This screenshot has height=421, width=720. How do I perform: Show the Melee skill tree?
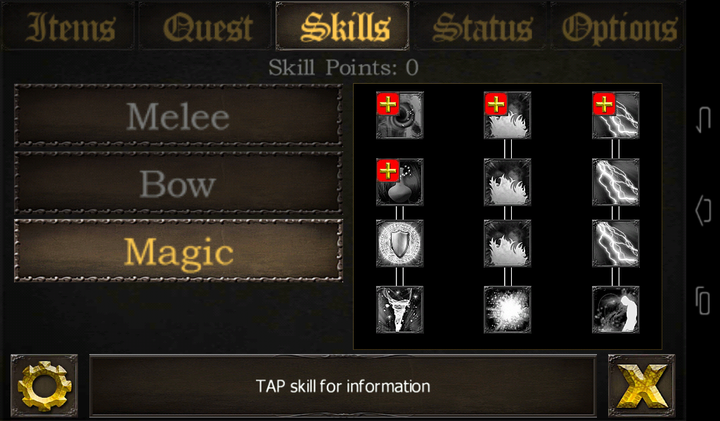(x=179, y=115)
